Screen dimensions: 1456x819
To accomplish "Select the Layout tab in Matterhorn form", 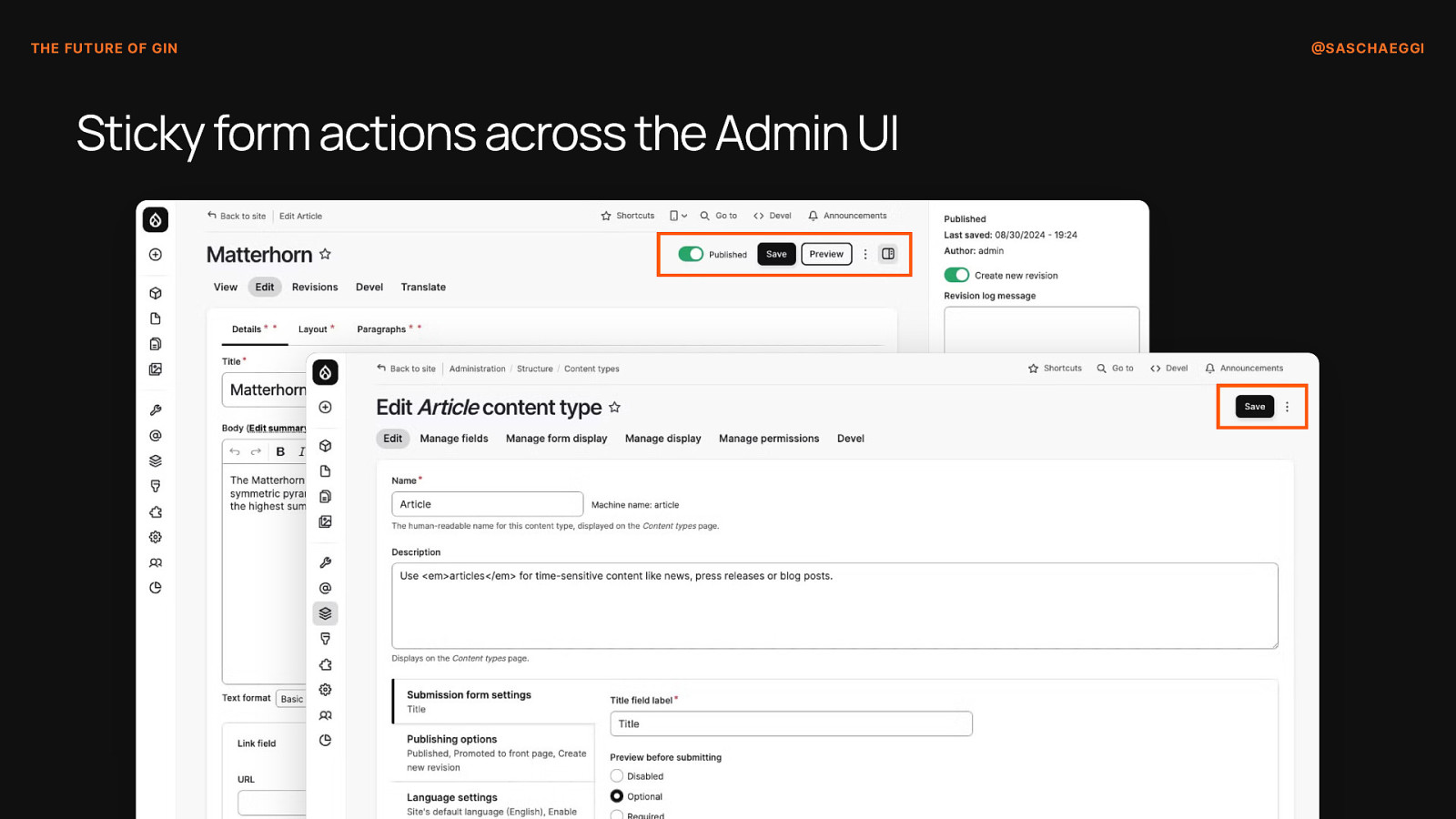I will [x=312, y=329].
